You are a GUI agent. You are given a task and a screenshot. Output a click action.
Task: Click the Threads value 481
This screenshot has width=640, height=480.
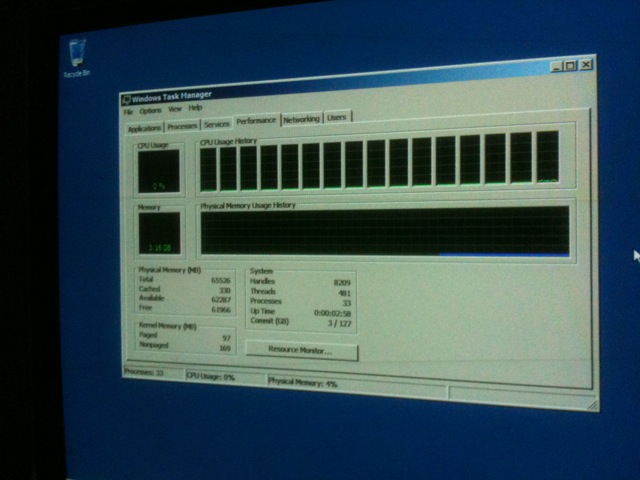[x=344, y=293]
